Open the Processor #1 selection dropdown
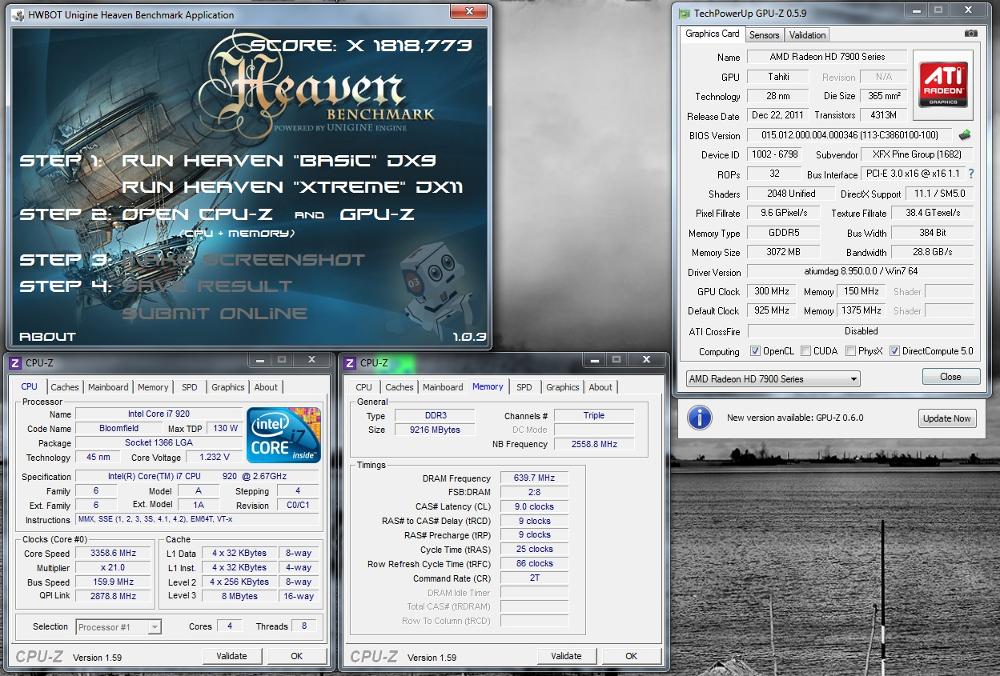Screen dimensions: 1000x676 [119, 627]
